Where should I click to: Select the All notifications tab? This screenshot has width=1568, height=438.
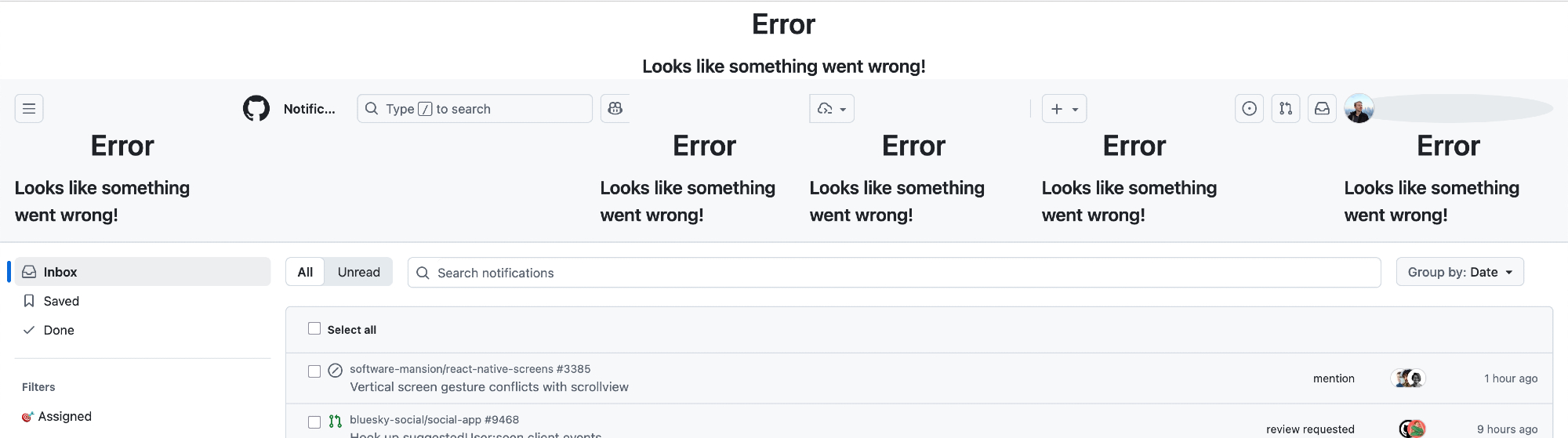[x=305, y=272]
